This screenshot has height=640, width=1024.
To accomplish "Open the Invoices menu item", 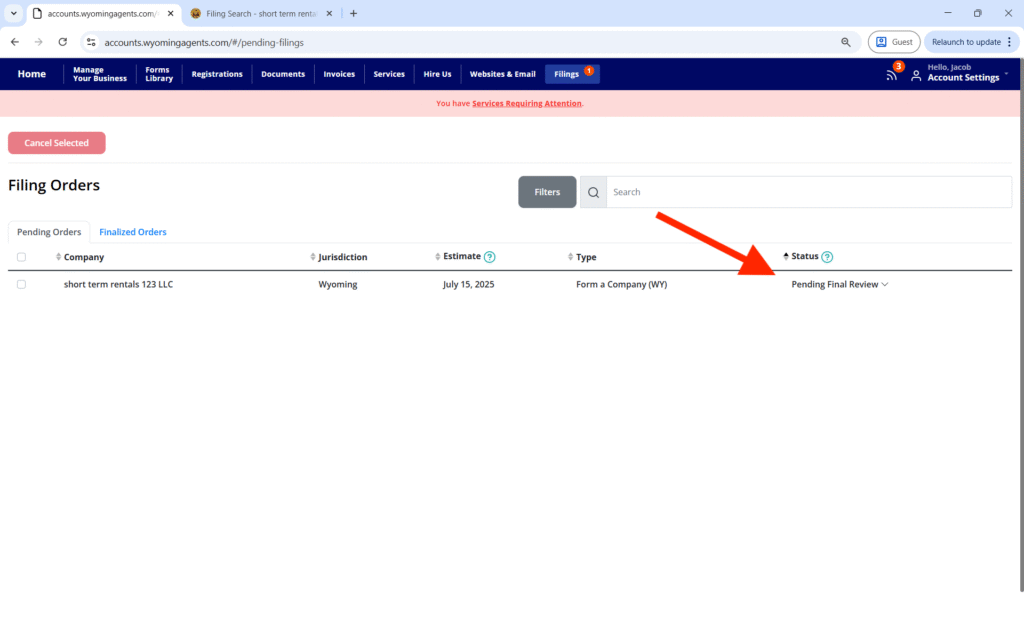I will point(339,74).
